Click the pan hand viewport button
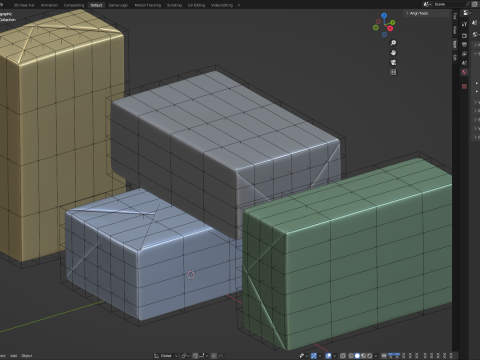The height and width of the screenshot is (360, 480). [393, 52]
